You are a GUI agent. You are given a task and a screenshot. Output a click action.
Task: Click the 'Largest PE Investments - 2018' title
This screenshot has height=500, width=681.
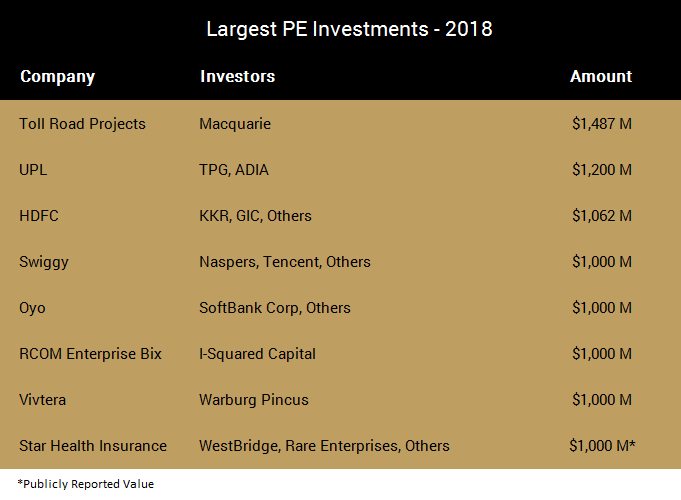pos(349,29)
